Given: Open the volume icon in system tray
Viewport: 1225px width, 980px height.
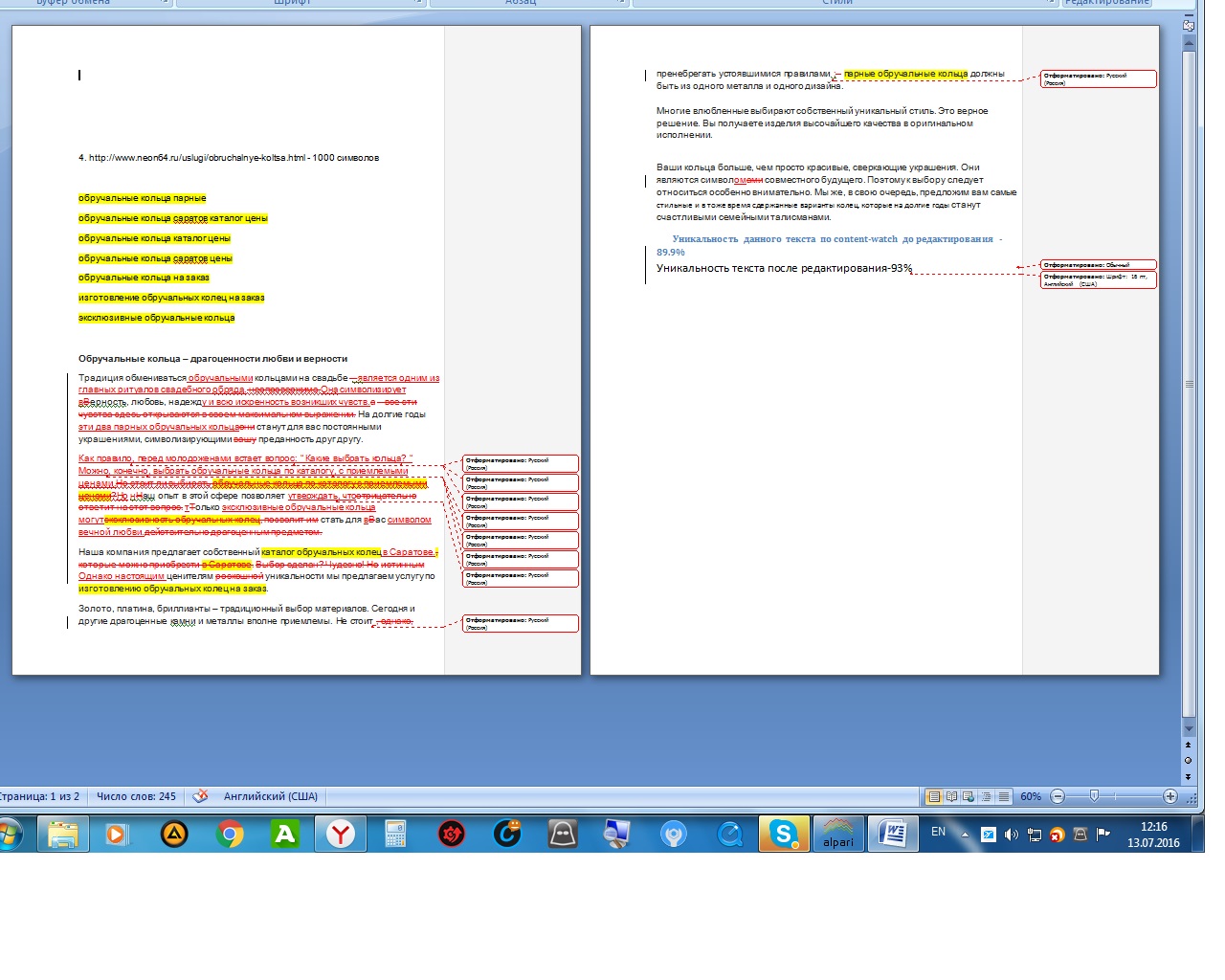Looking at the screenshot, I should (1012, 835).
